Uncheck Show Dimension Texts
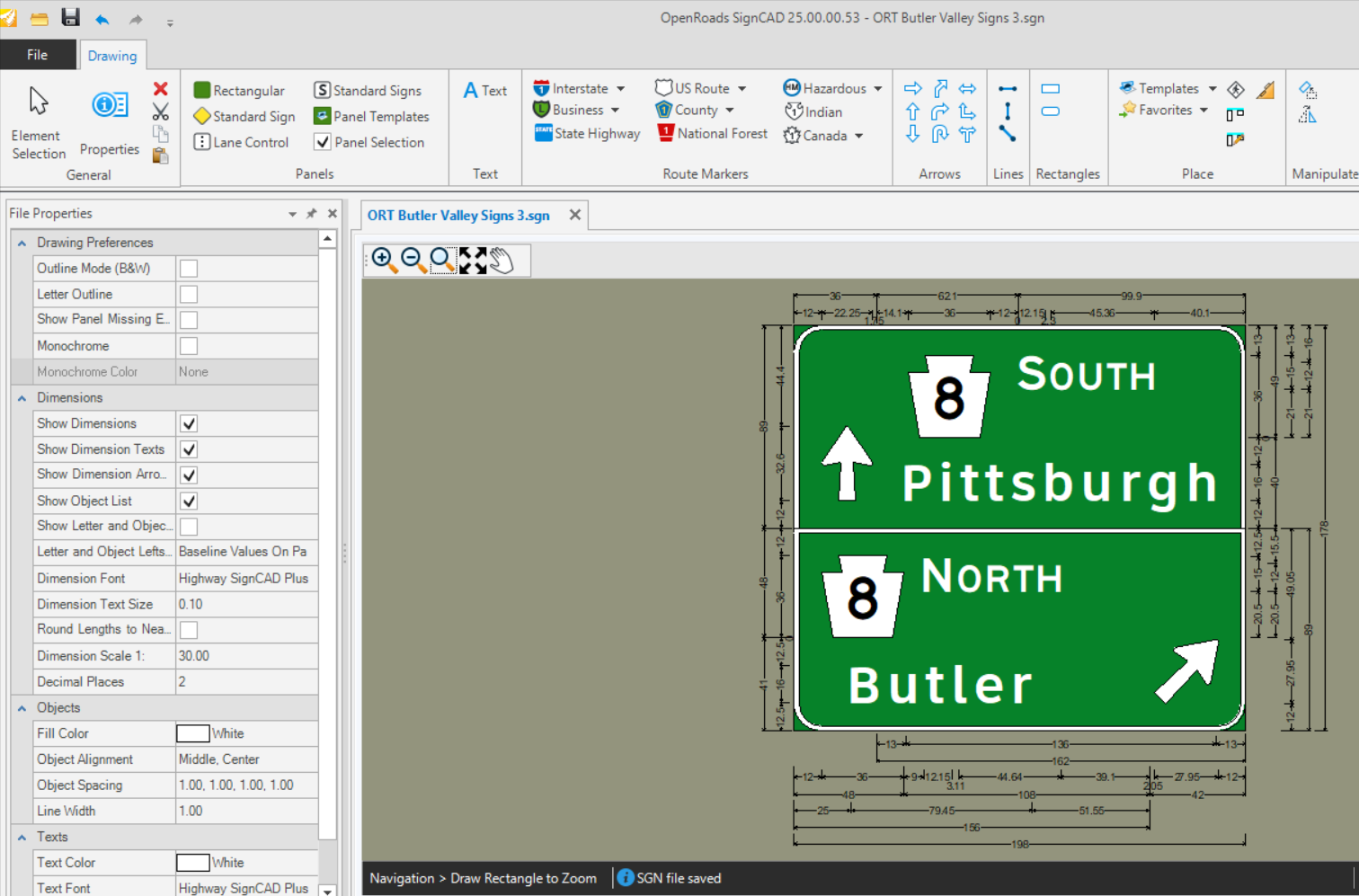Screen dimensions: 1359x896 [189, 449]
